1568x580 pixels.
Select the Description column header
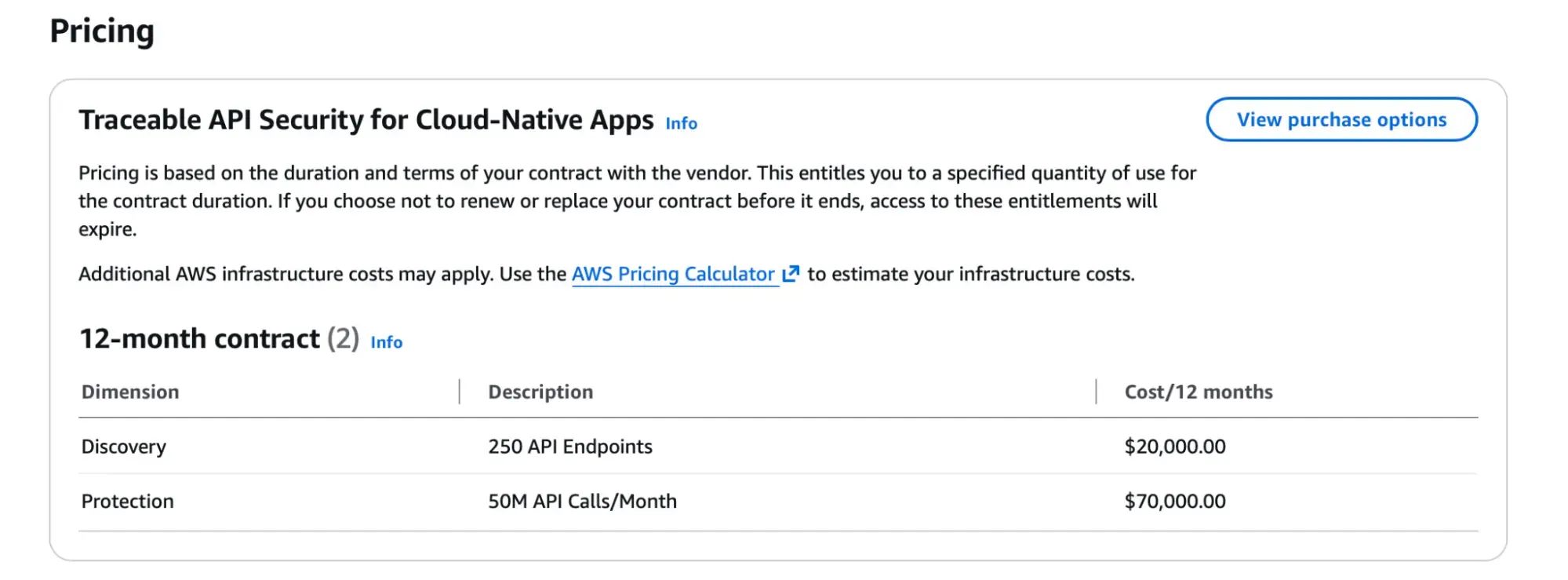tap(540, 392)
